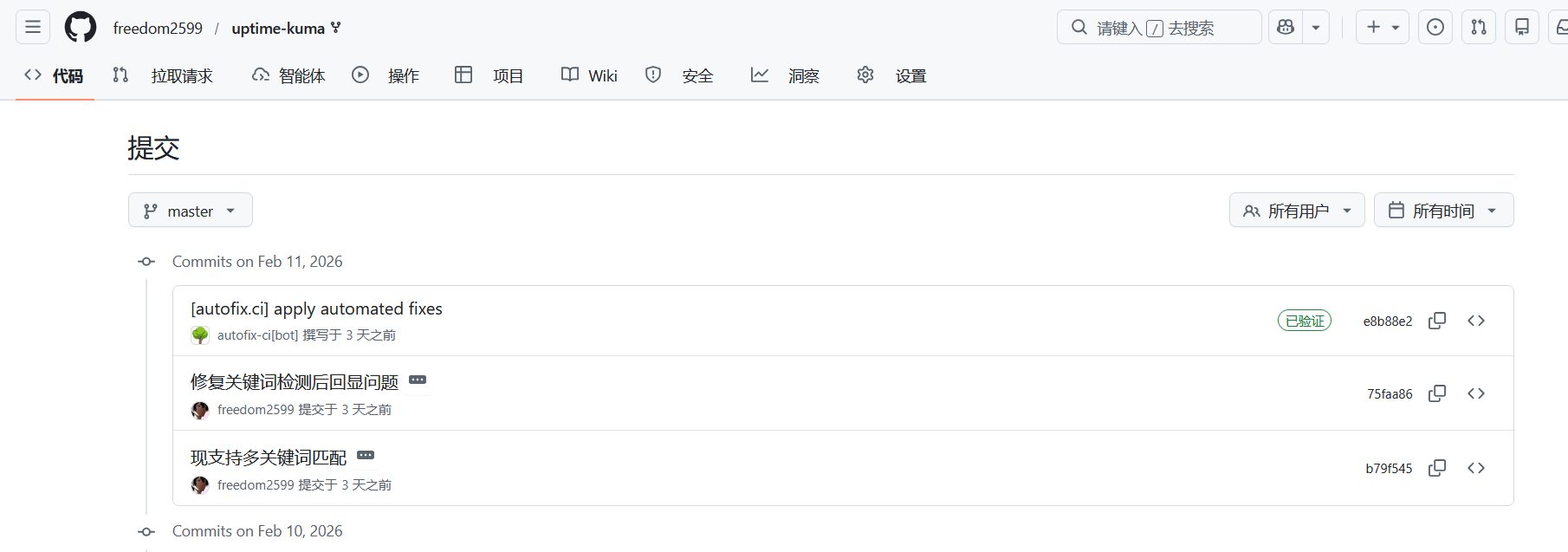Browse repository at commit b79f545
Screen dimensions: 1568x552
(x=1476, y=468)
